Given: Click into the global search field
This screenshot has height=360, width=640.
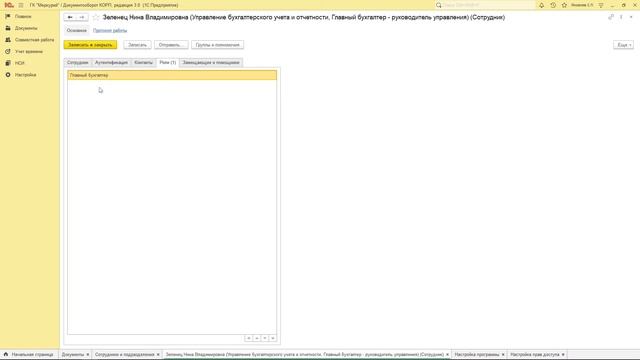Looking at the screenshot, I should pos(488,5).
